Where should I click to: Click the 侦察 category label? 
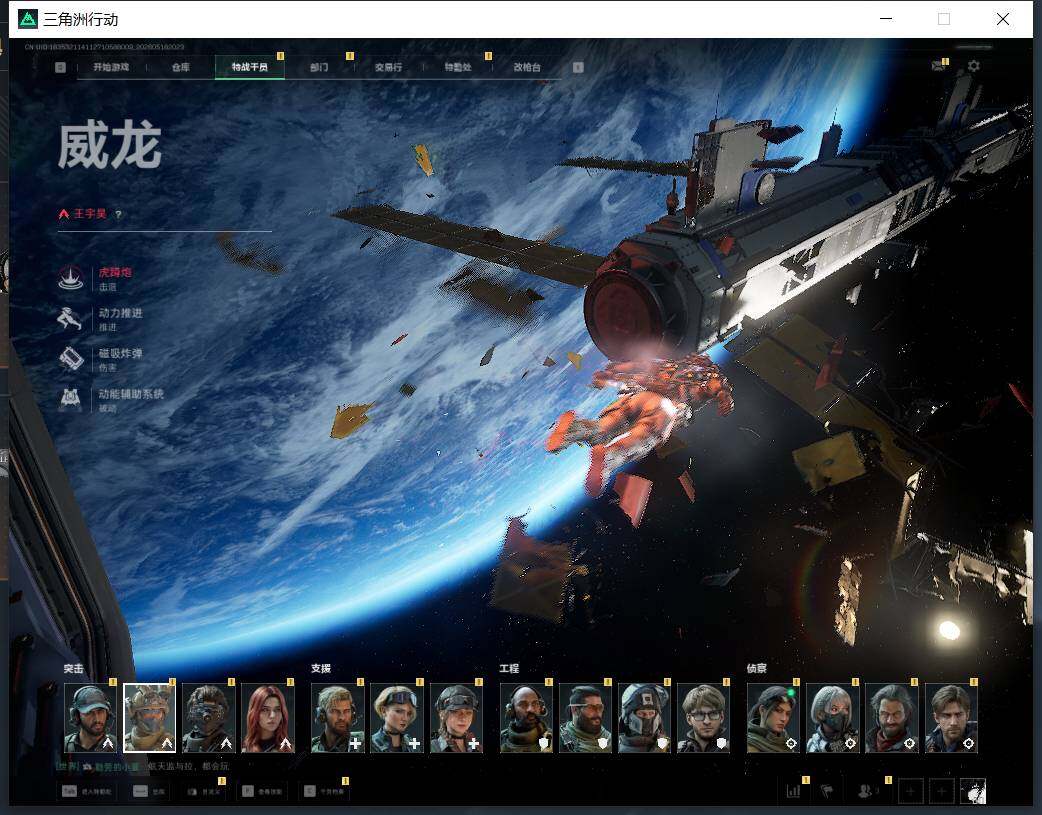click(756, 669)
